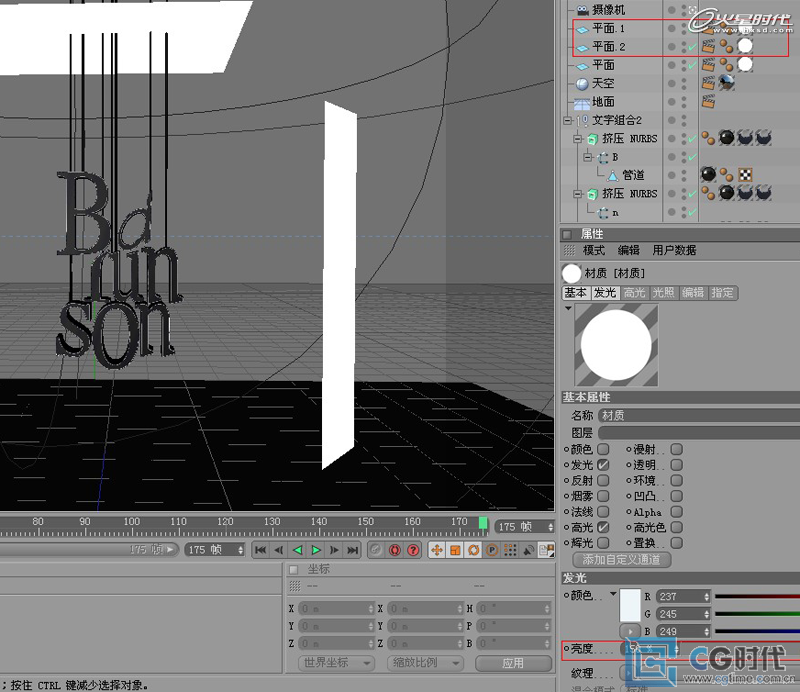Click the 添加自定义通道 button

(x=621, y=559)
